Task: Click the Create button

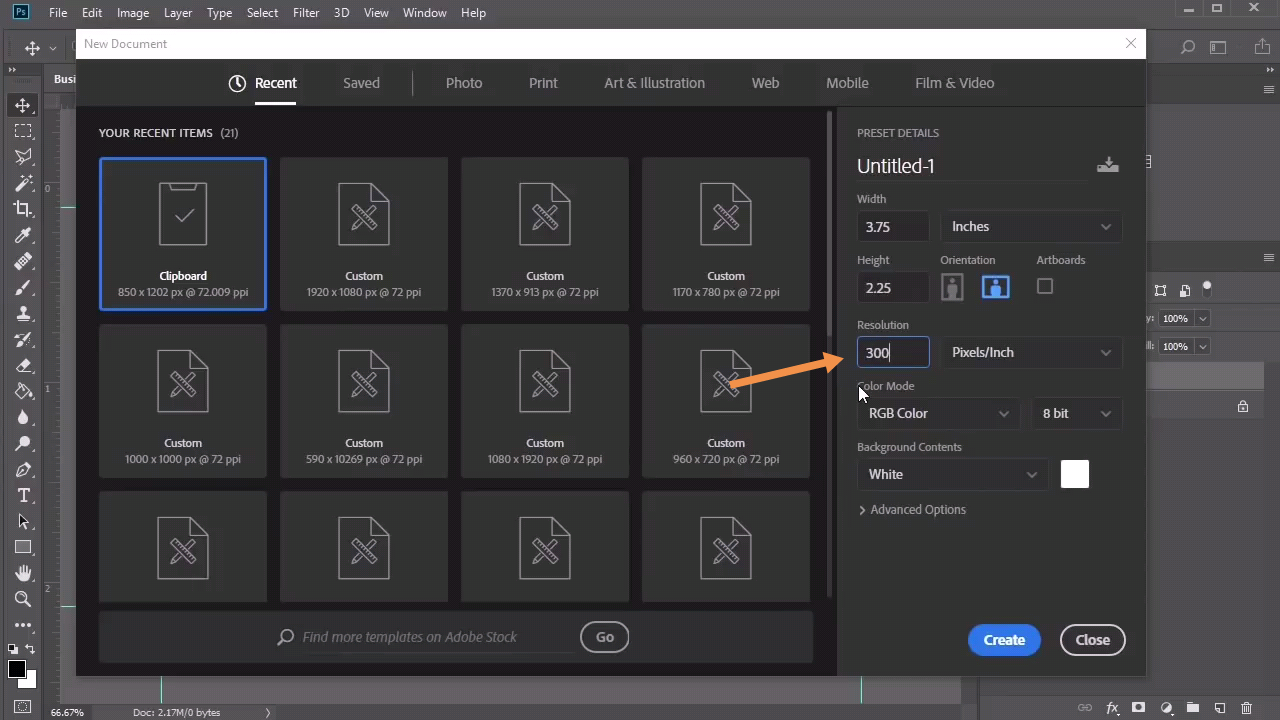Action: [1004, 640]
